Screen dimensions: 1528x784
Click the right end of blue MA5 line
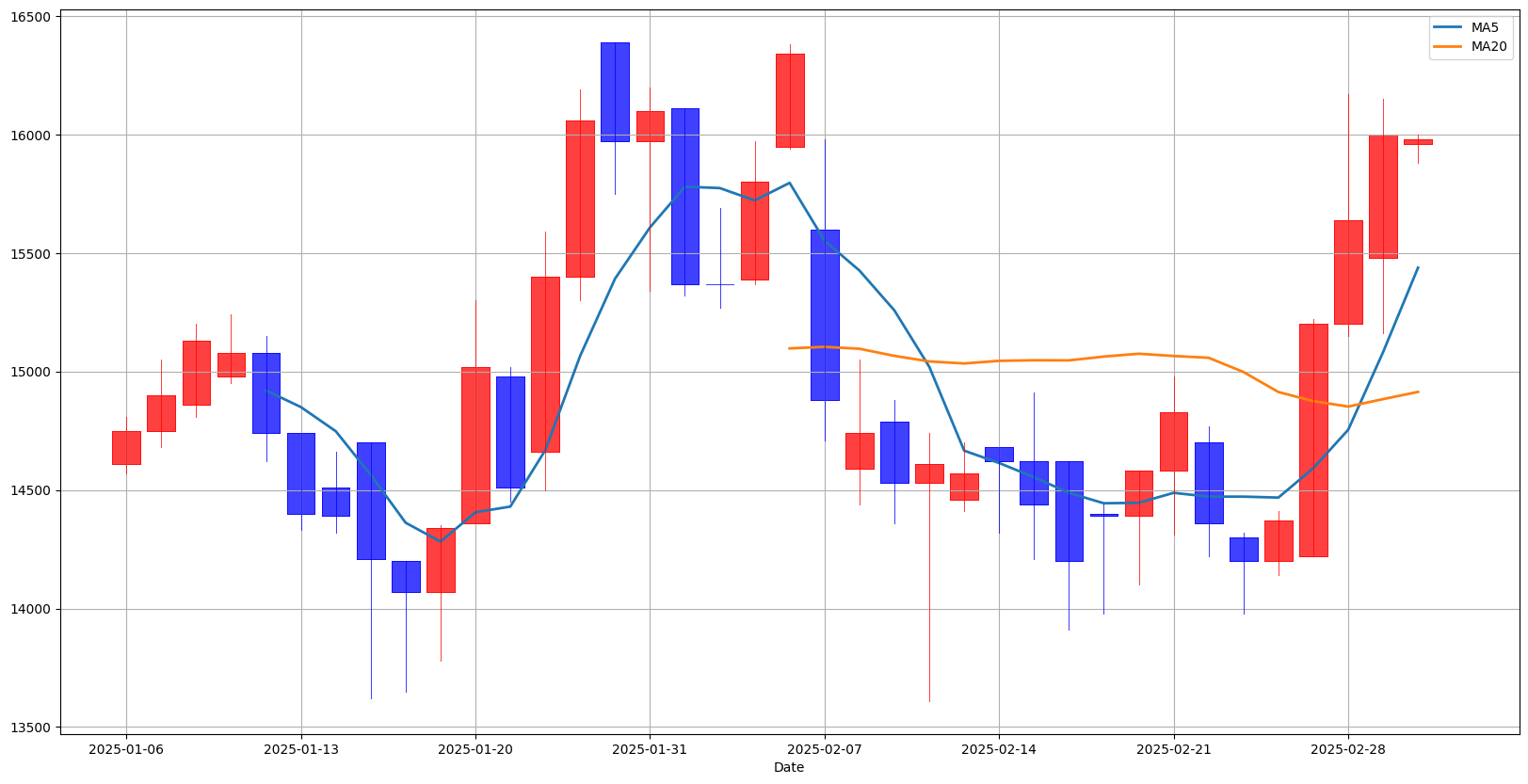pyautogui.click(x=1418, y=267)
